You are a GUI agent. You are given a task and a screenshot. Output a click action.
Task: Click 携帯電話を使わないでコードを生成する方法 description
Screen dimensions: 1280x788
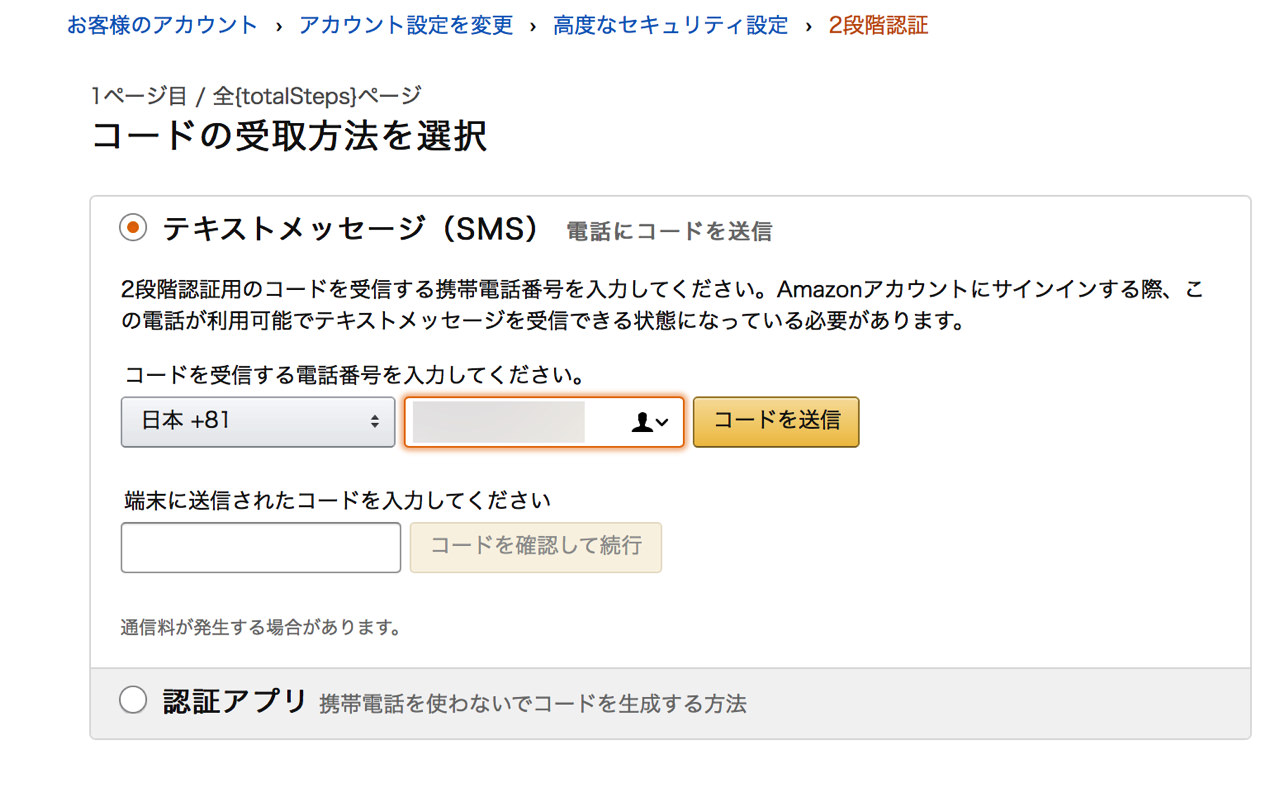point(533,704)
